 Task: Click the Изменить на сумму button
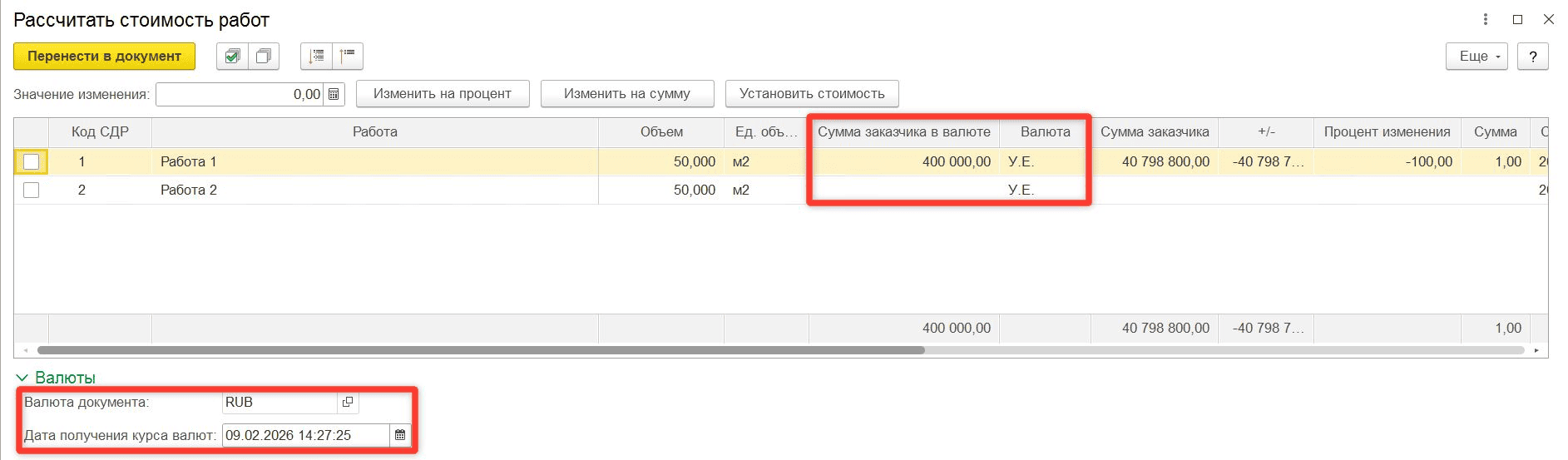(x=627, y=94)
